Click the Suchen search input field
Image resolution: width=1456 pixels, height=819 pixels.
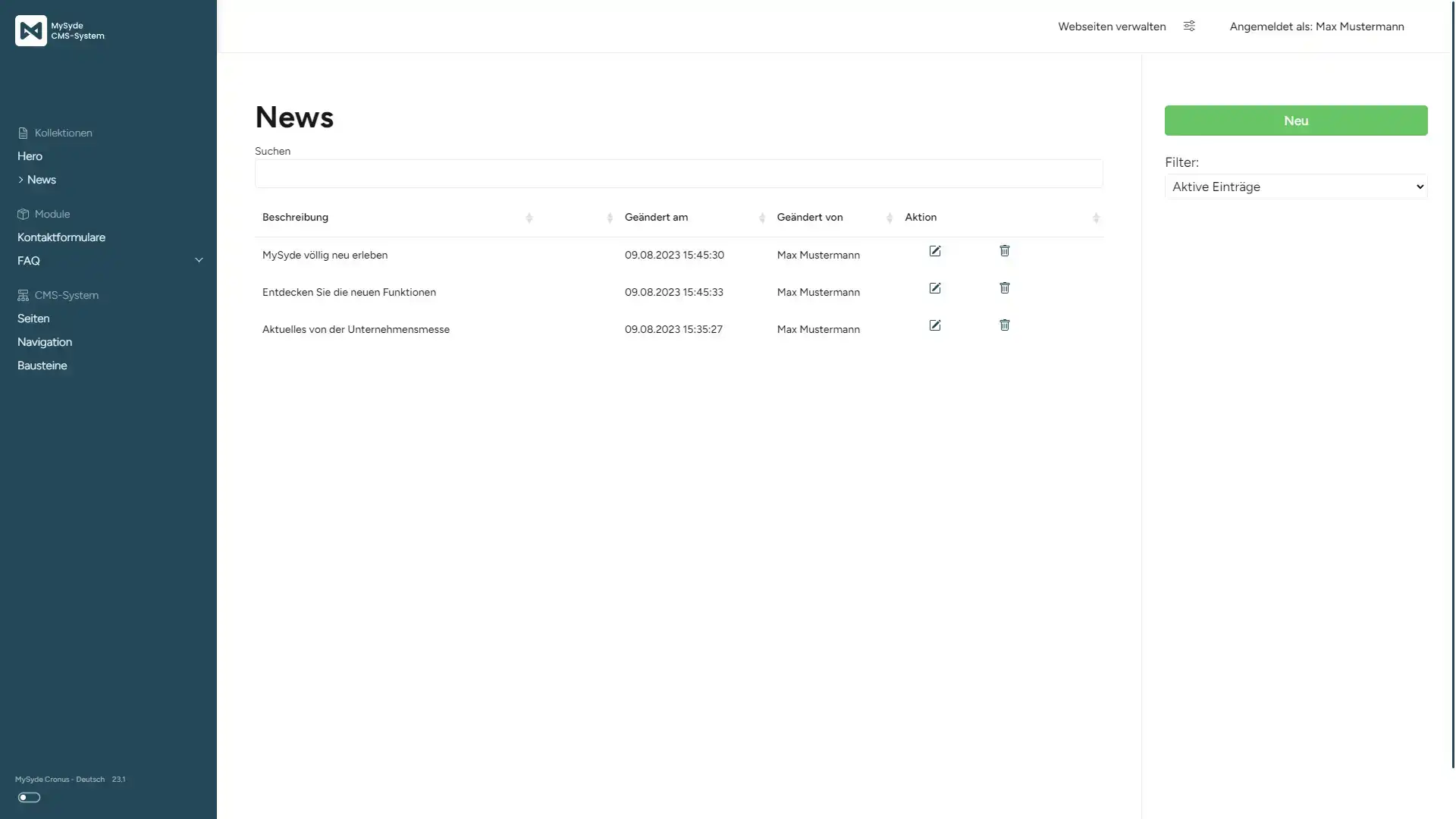tap(679, 174)
